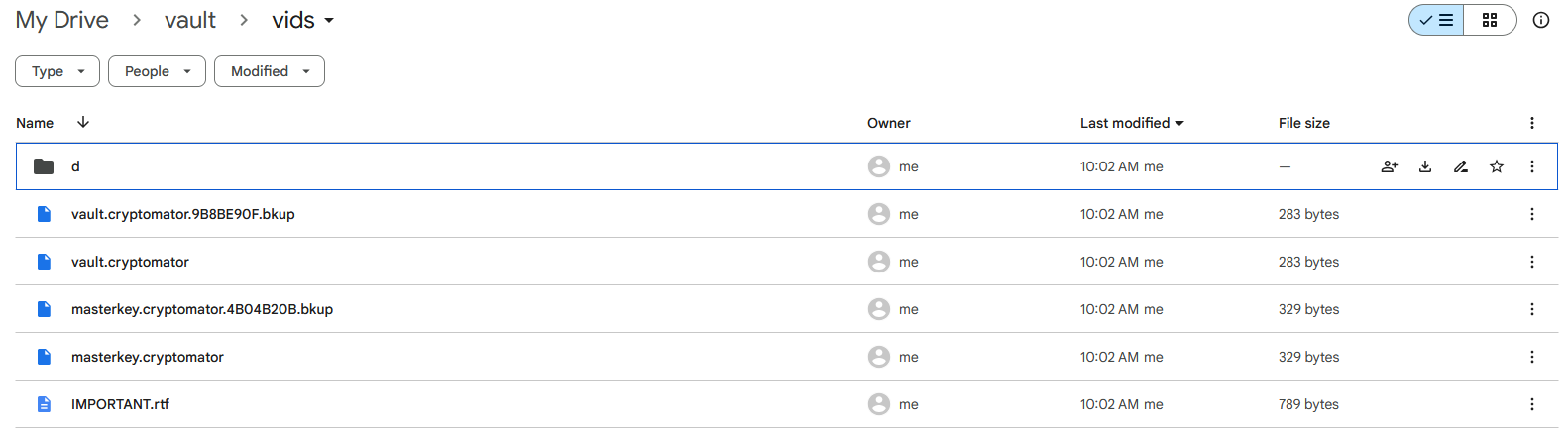Expand the Type filter dropdown
This screenshot has height=435, width=1568.
click(x=57, y=71)
